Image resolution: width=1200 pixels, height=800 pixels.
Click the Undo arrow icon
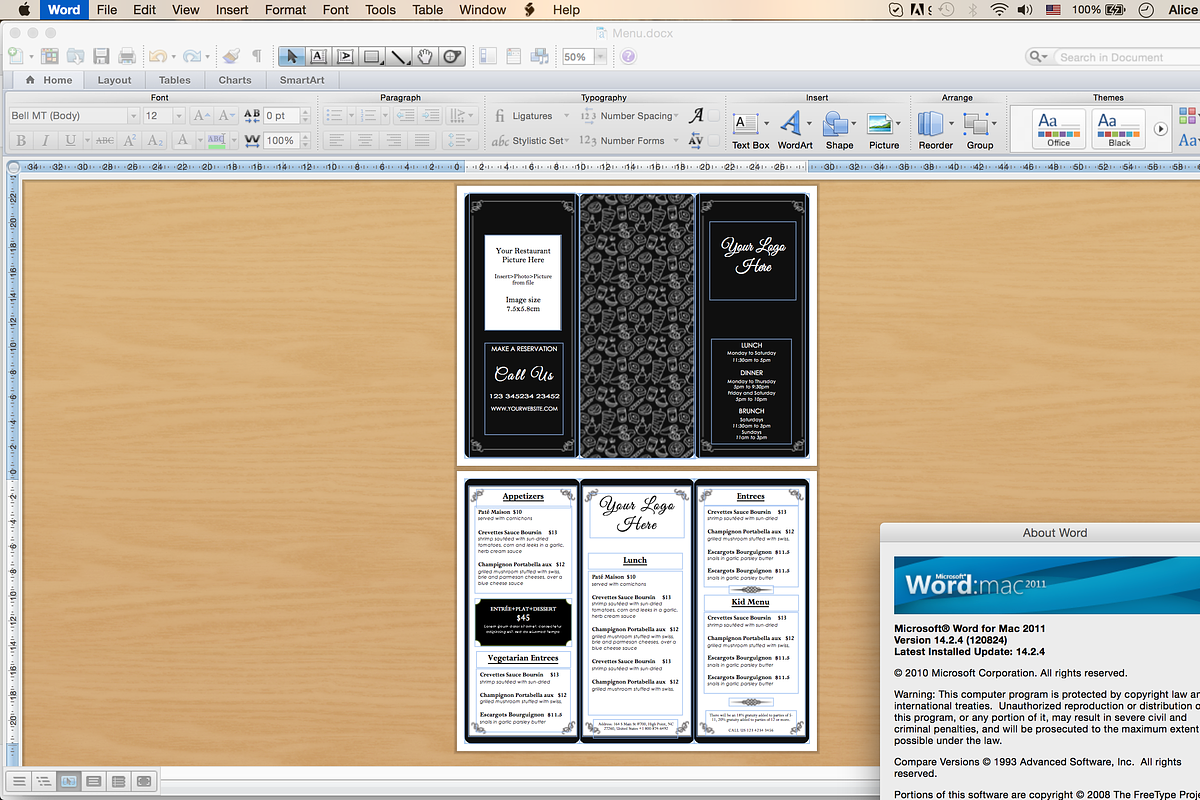tap(157, 57)
